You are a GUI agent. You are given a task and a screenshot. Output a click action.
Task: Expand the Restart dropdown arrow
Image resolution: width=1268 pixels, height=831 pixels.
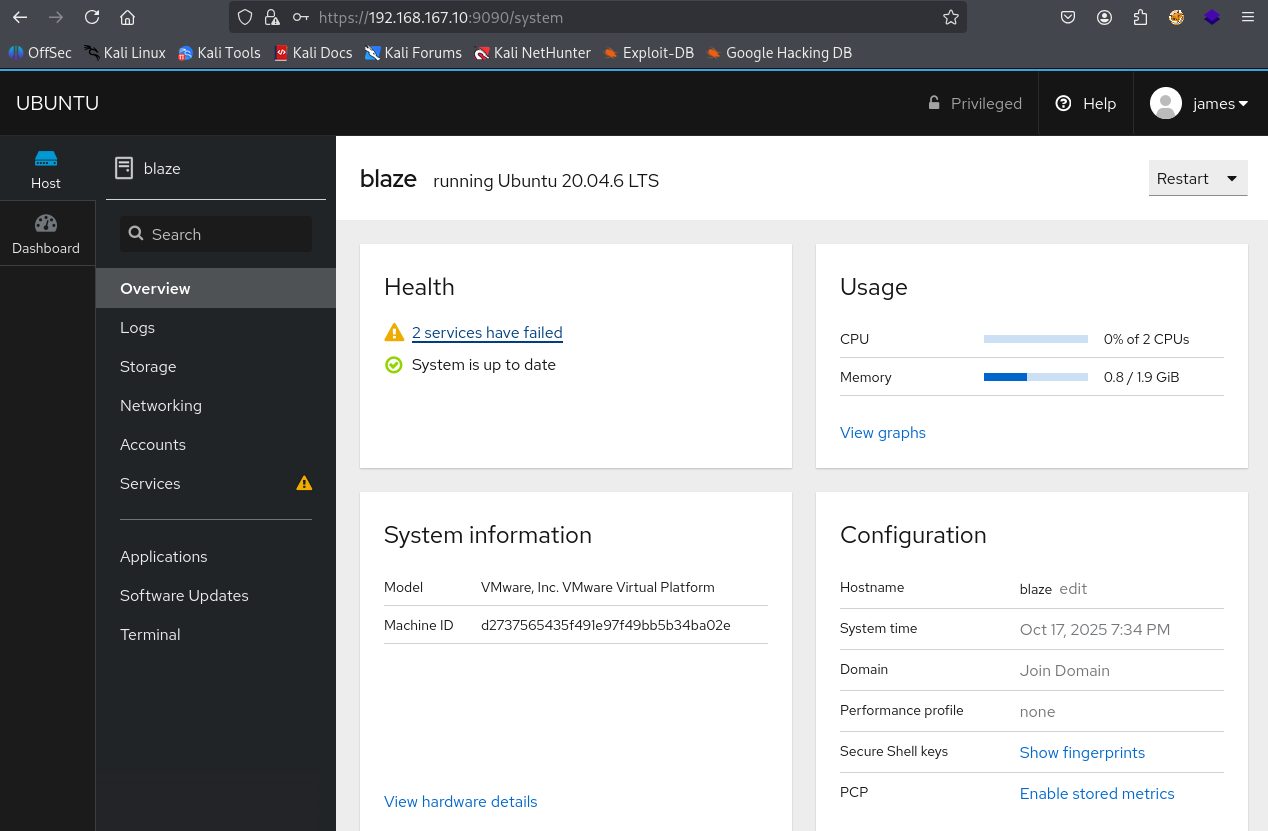click(1232, 179)
